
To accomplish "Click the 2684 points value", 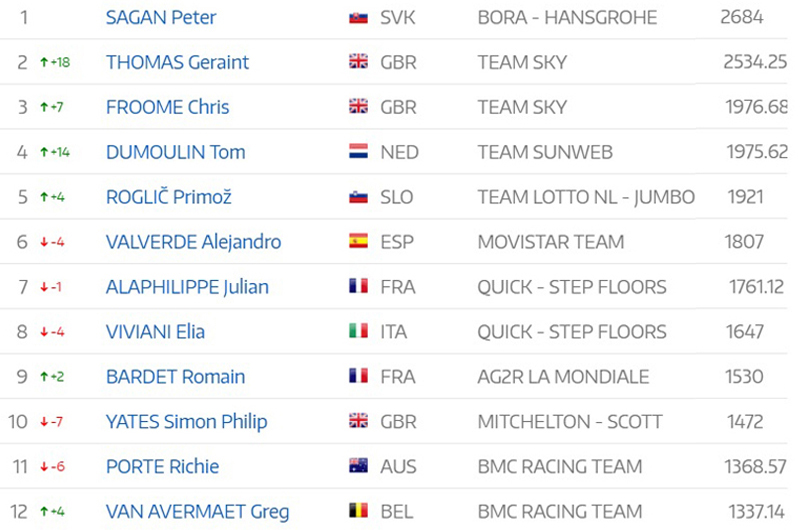I will (x=741, y=17).
